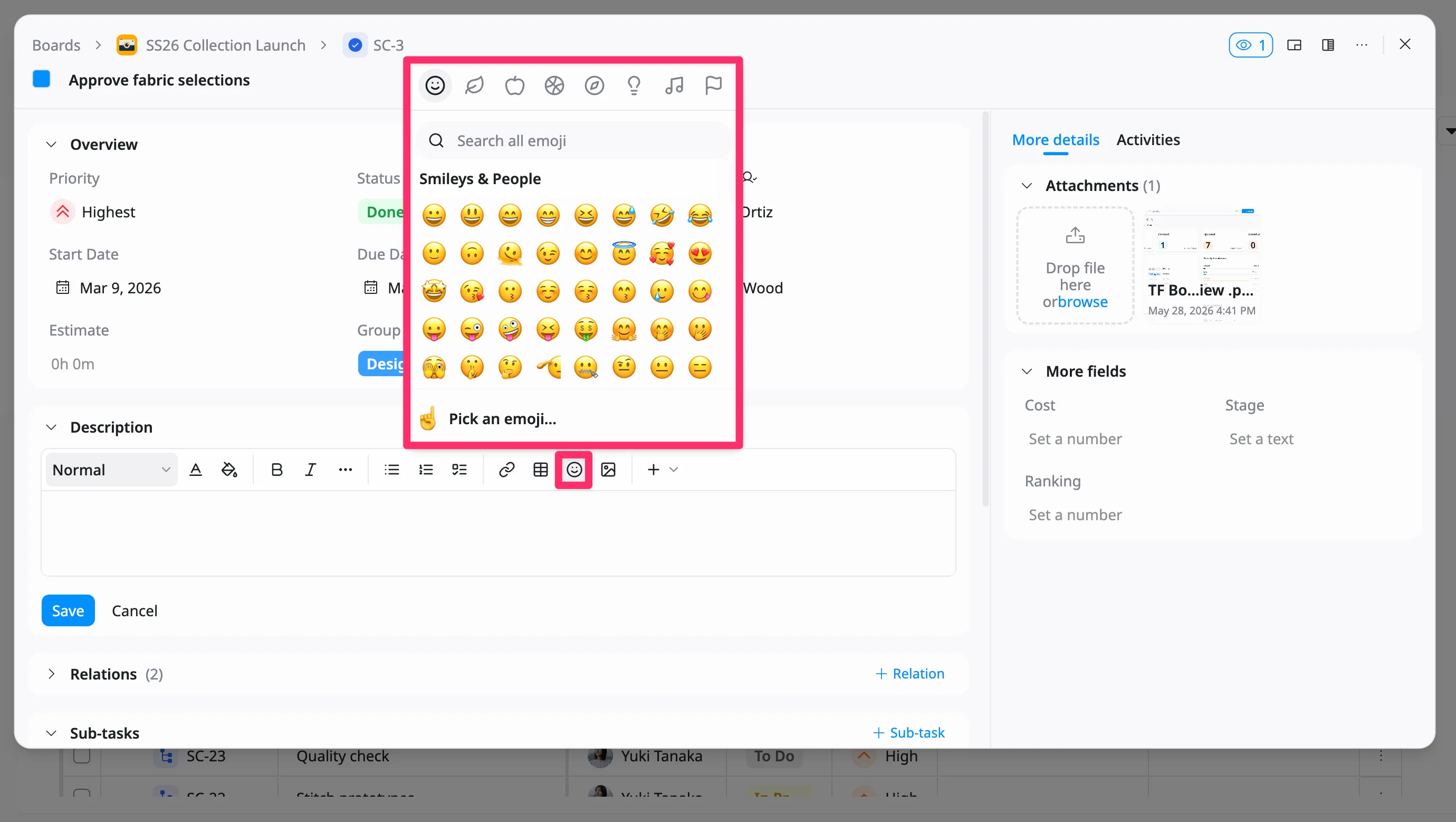The width and height of the screenshot is (1456, 822).
Task: Pick the thinking face emoji
Action: (510, 367)
